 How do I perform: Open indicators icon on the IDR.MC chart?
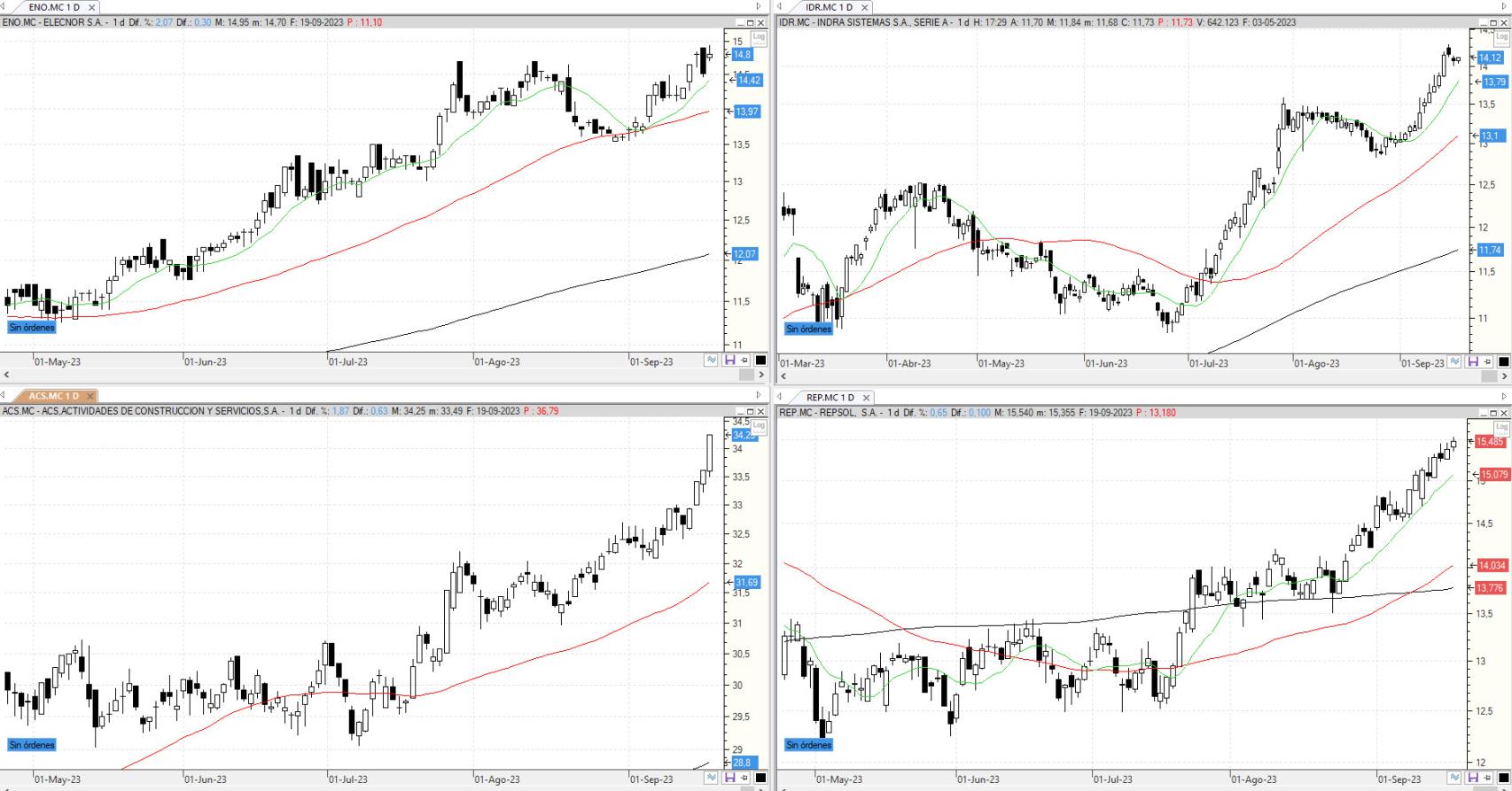tap(1454, 362)
